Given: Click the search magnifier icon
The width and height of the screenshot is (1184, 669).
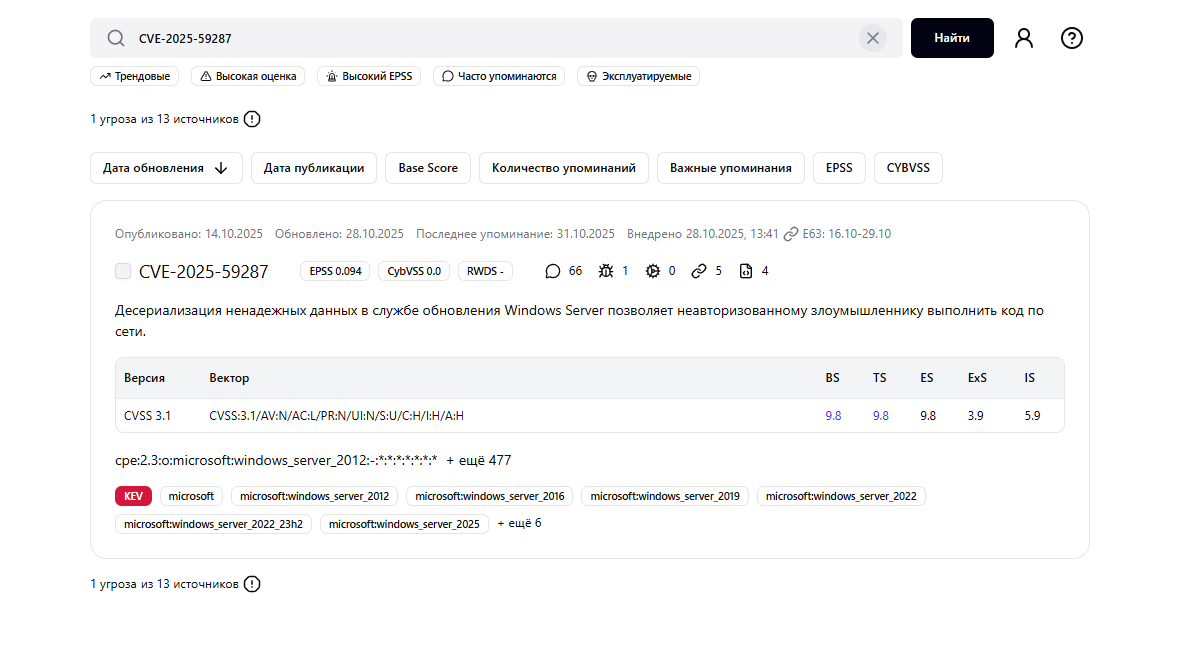Looking at the screenshot, I should [115, 37].
